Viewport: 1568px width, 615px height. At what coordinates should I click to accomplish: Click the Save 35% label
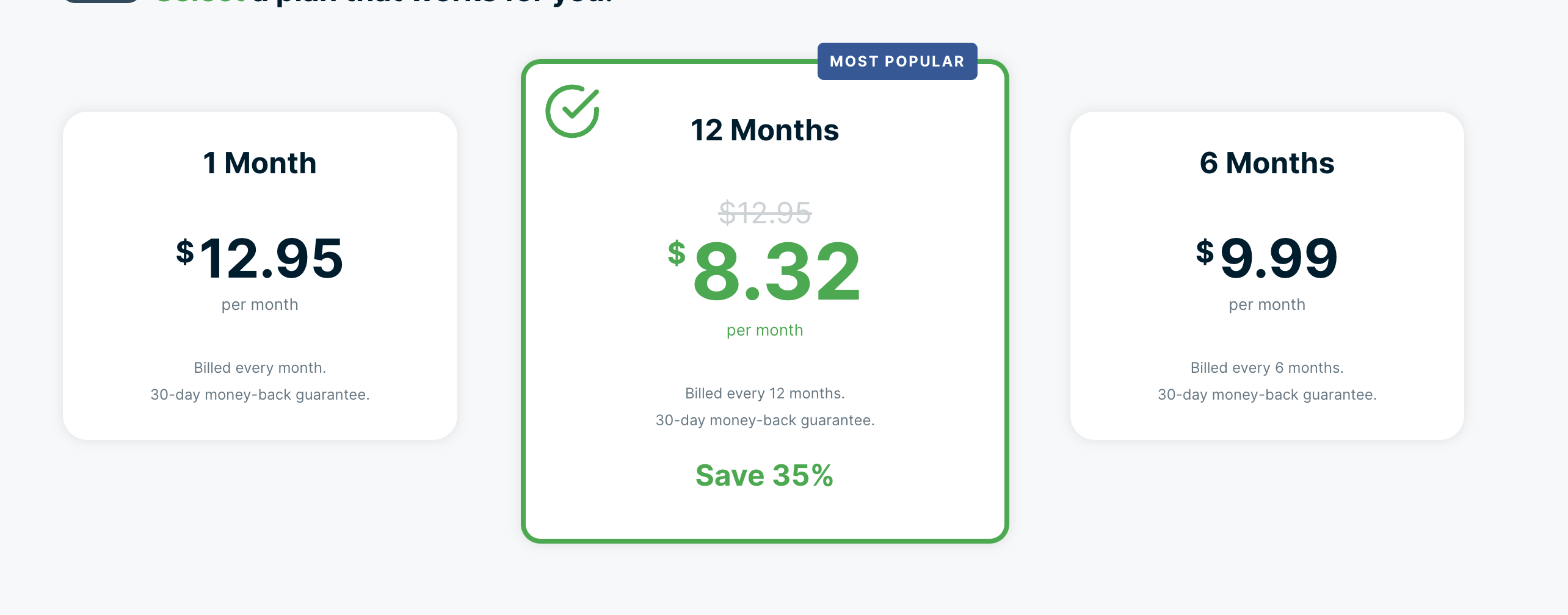(x=764, y=475)
